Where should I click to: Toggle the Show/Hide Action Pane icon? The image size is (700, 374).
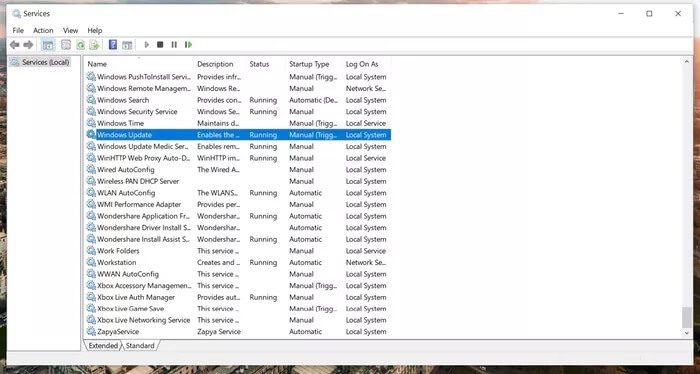(127, 45)
